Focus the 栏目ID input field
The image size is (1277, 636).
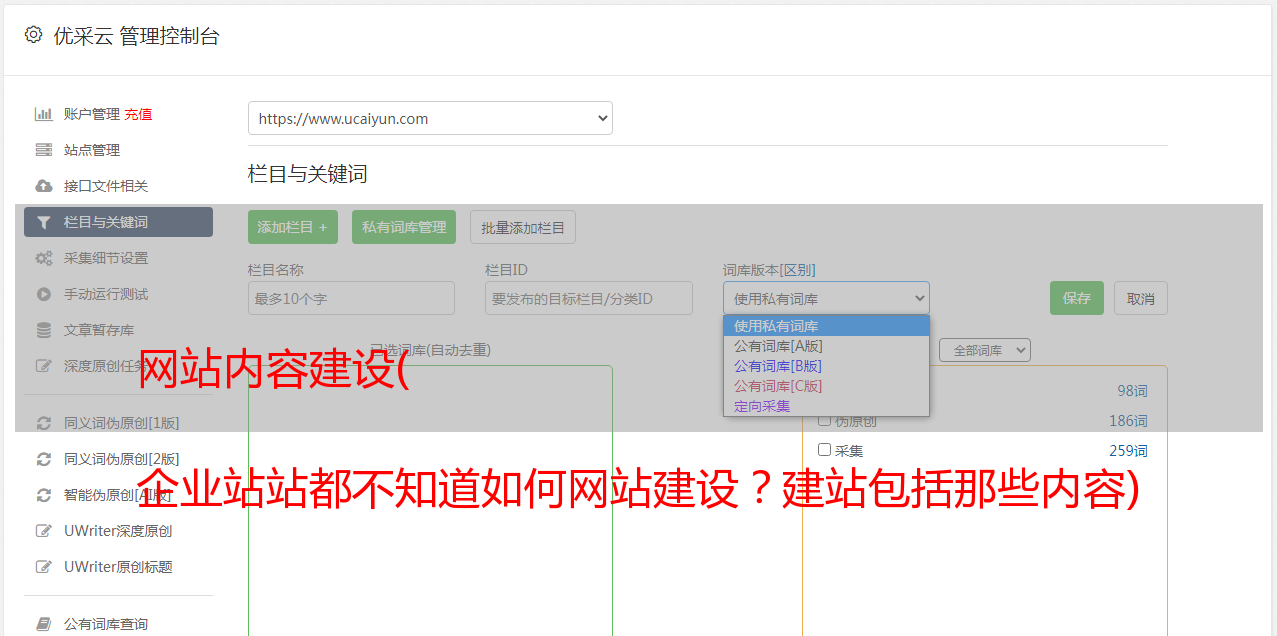589,298
